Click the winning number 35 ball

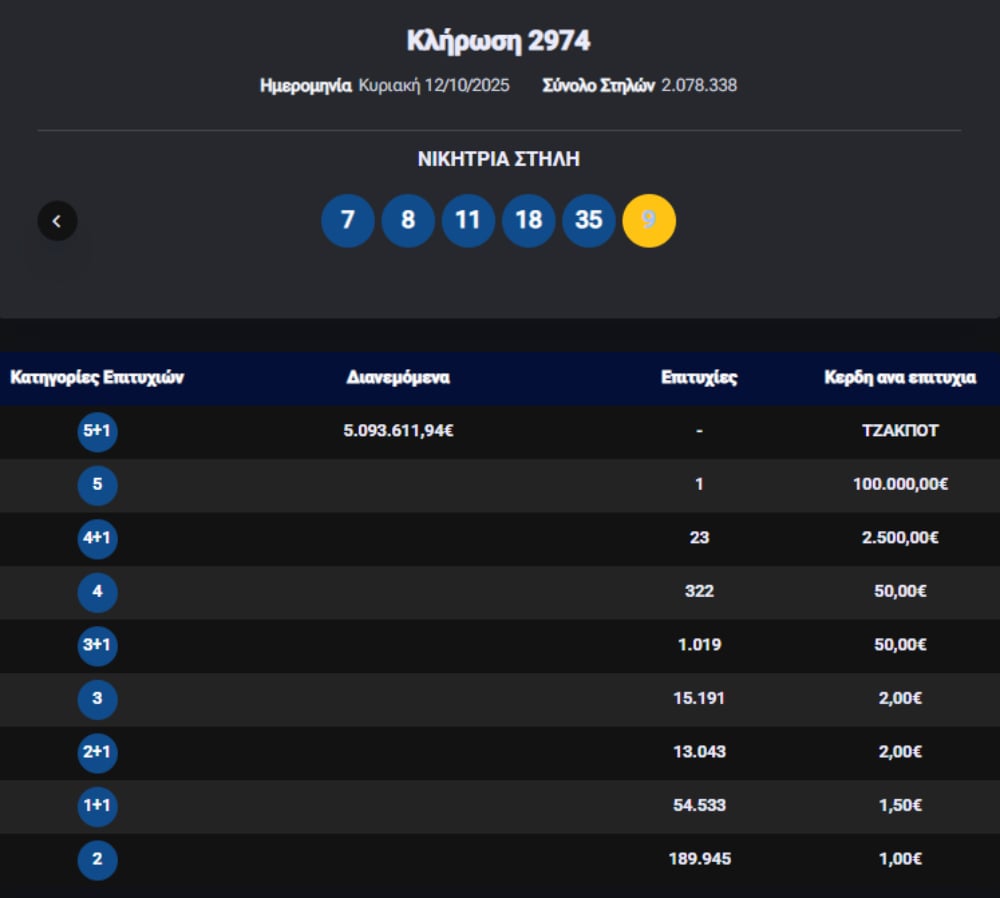[x=589, y=221]
